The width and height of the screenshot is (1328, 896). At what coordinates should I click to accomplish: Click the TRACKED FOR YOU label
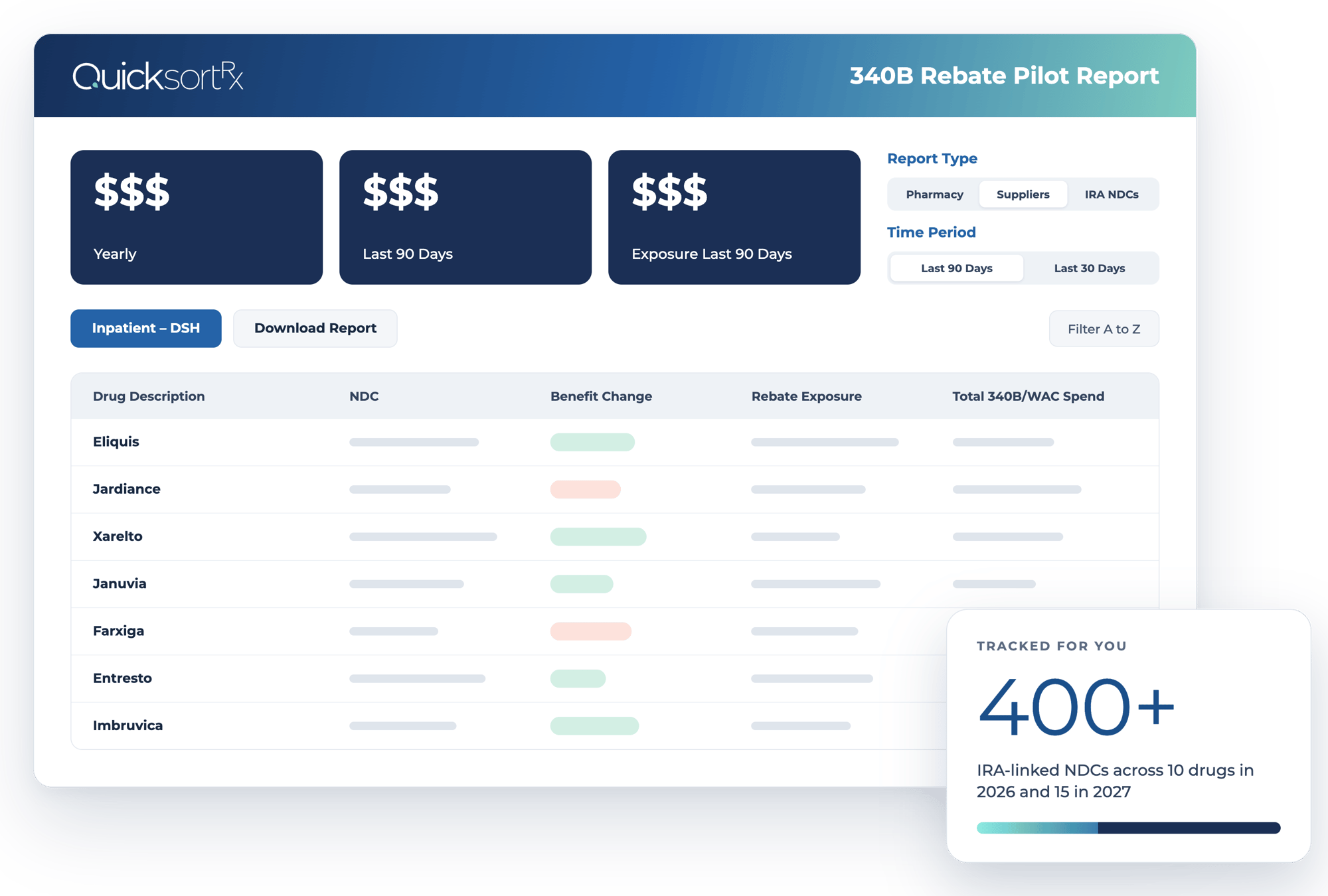1052,646
